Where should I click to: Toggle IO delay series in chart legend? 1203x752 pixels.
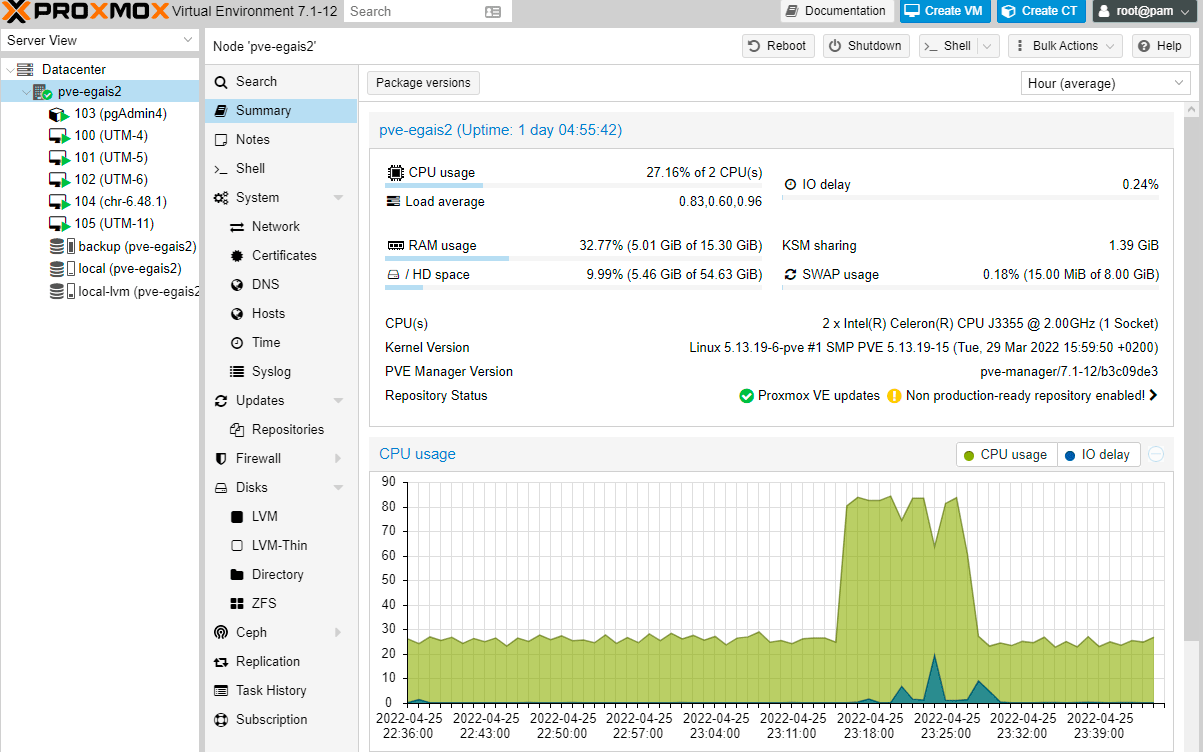(1097, 454)
